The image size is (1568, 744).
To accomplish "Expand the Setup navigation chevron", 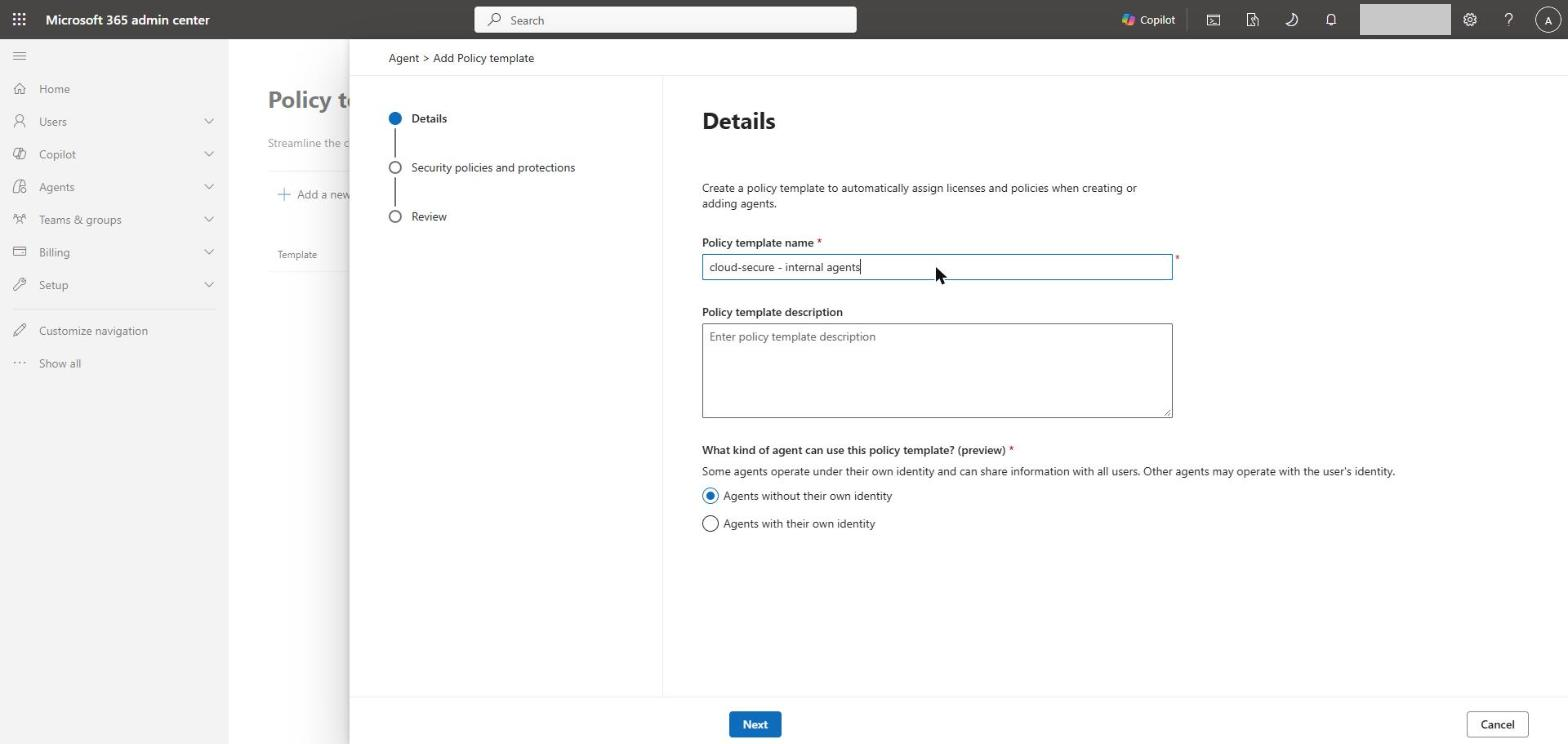I will click(x=209, y=285).
